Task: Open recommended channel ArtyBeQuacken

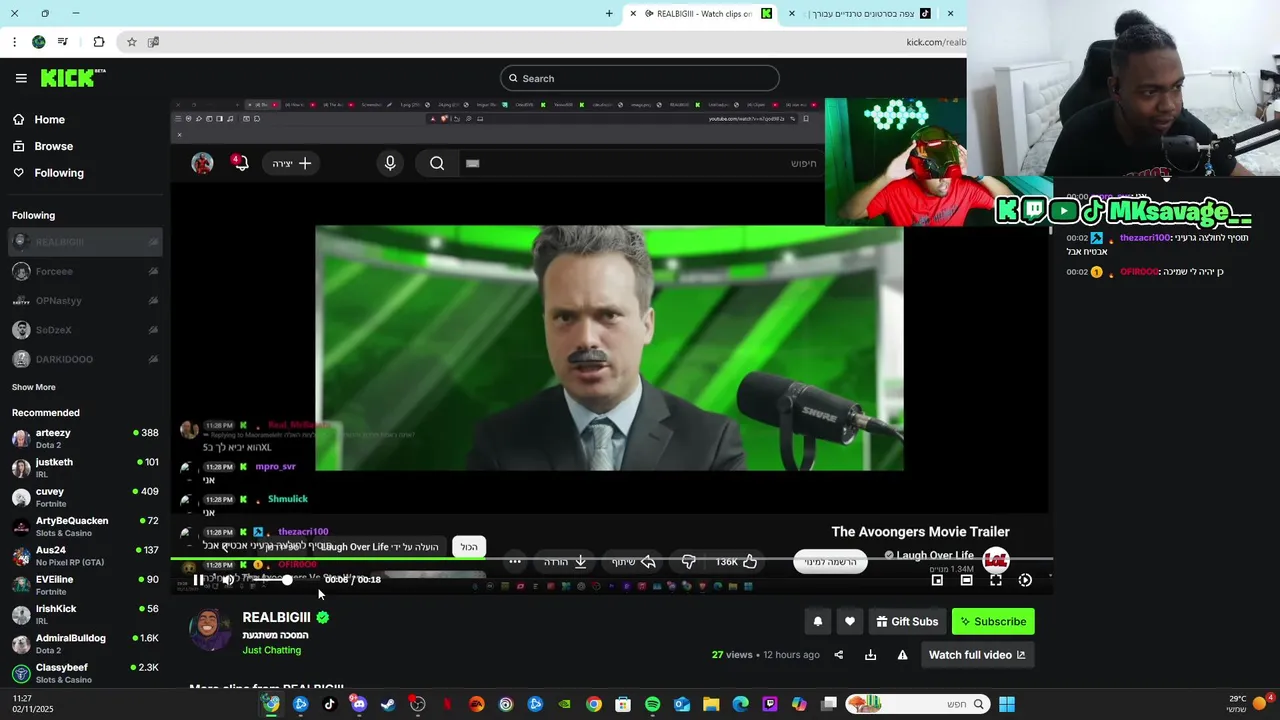Action: 85,526
